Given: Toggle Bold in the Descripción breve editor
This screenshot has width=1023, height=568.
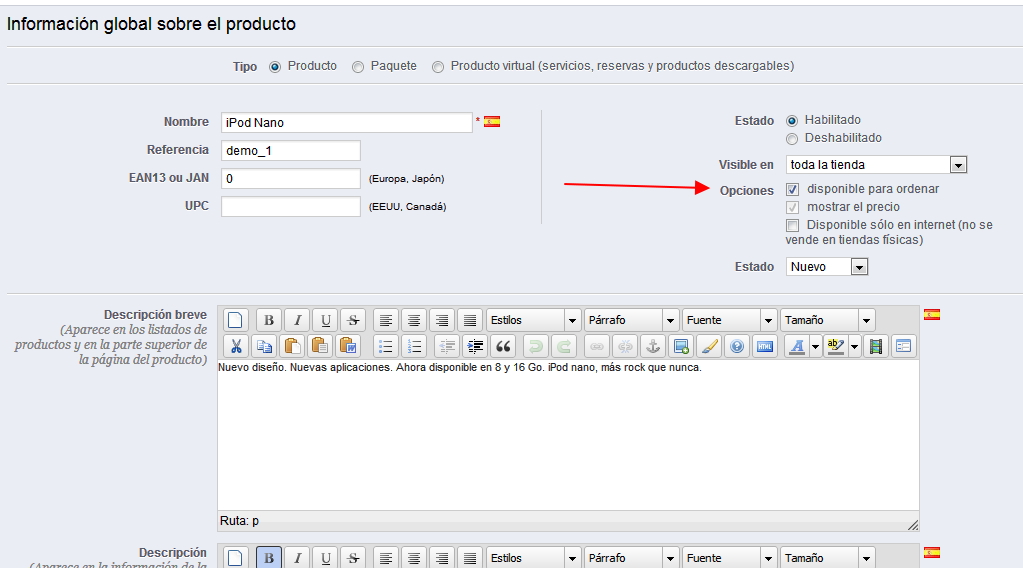Looking at the screenshot, I should 268,320.
